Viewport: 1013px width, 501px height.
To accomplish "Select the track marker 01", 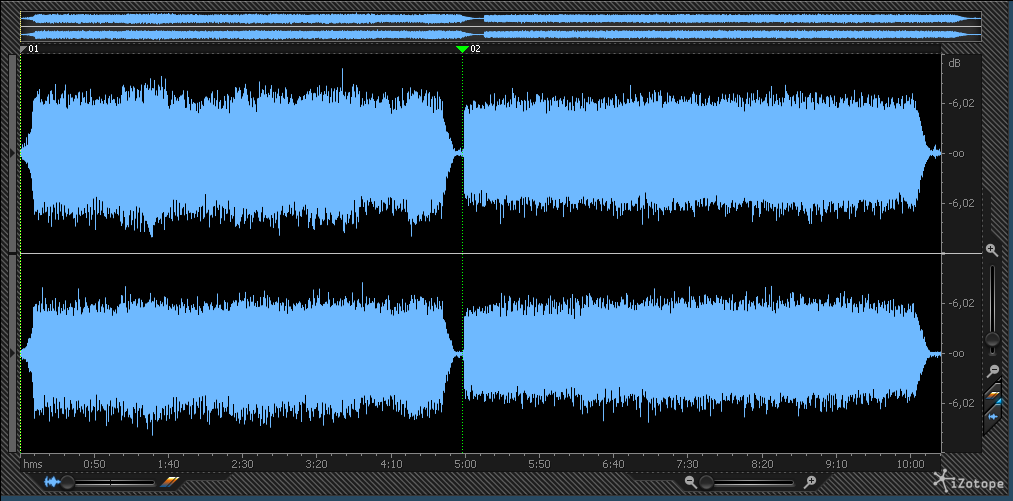I will pos(25,48).
